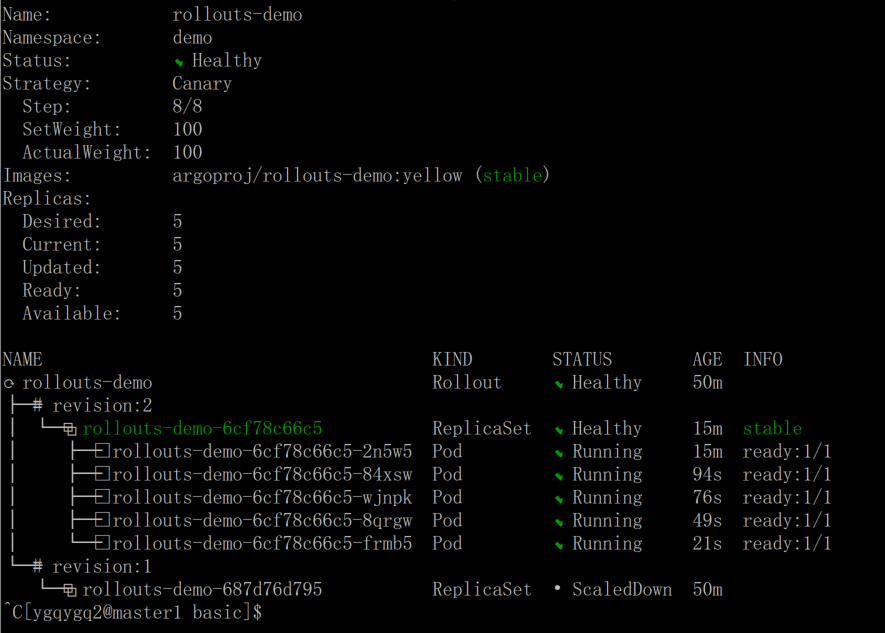Click the argoproj/rollouts-demo:yellow image text

(x=317, y=175)
